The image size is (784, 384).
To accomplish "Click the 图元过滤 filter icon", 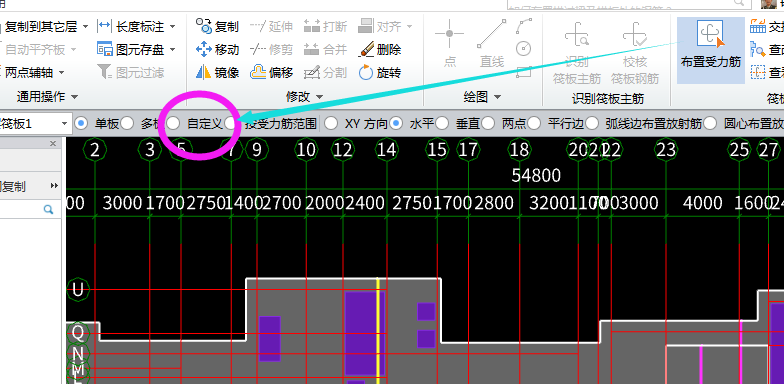I will click(x=104, y=73).
